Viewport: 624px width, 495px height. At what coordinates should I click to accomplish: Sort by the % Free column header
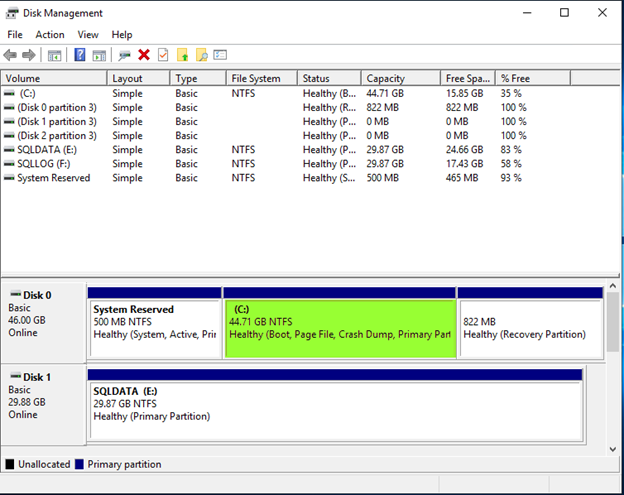(x=533, y=78)
